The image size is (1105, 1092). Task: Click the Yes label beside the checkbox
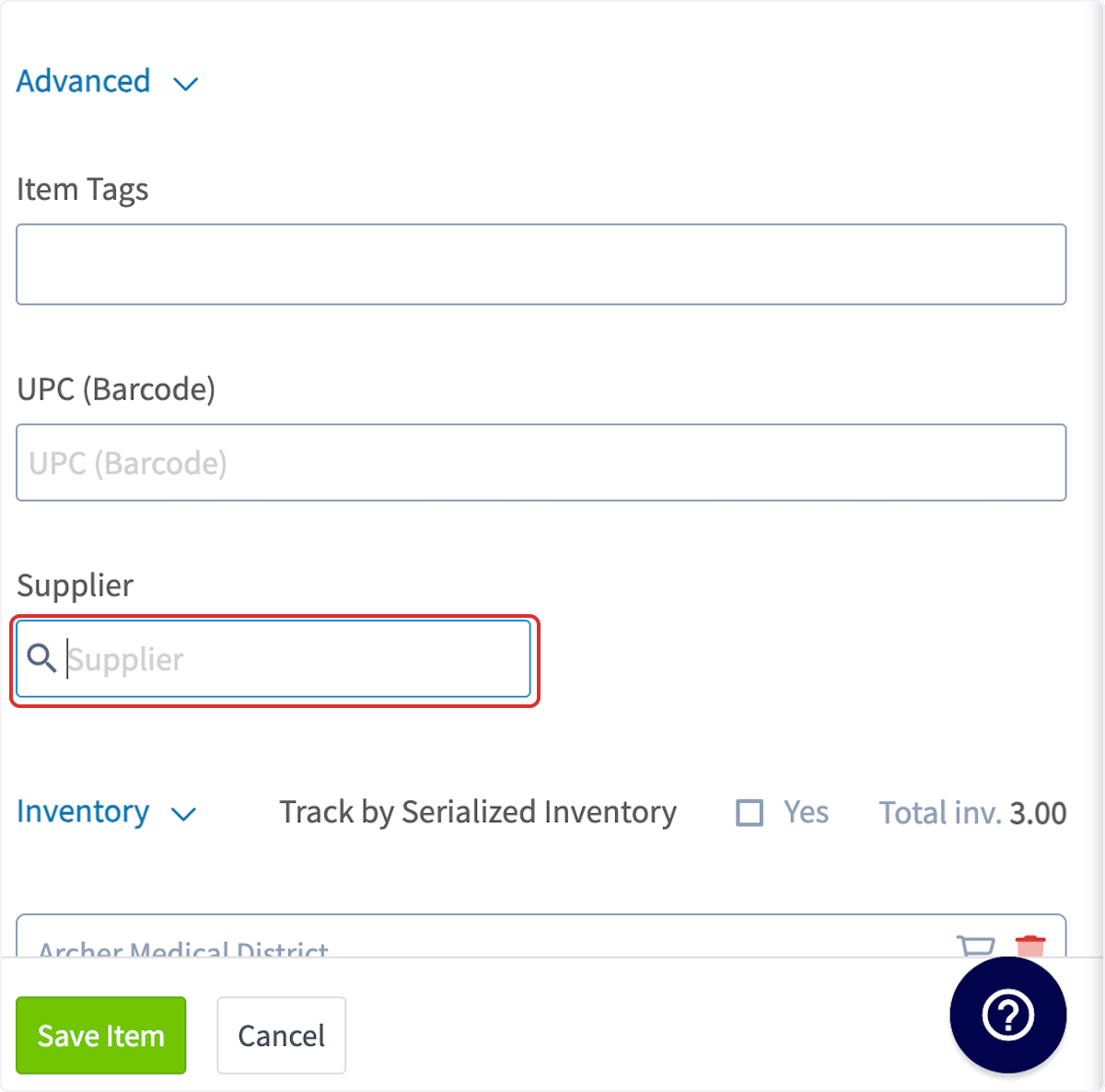click(x=806, y=812)
